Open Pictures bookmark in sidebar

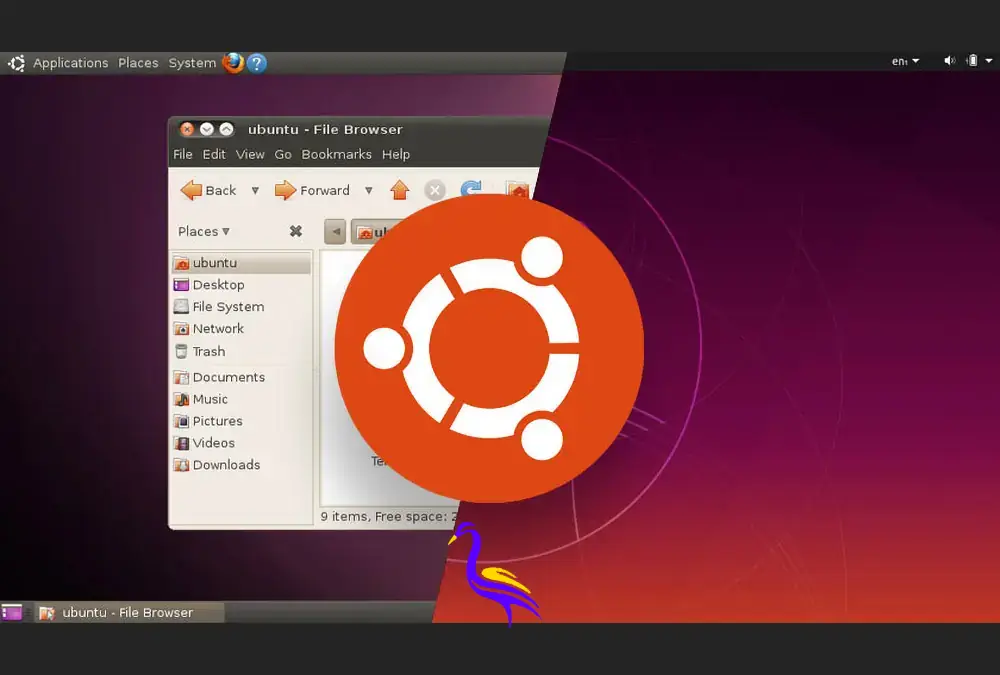(241, 421)
